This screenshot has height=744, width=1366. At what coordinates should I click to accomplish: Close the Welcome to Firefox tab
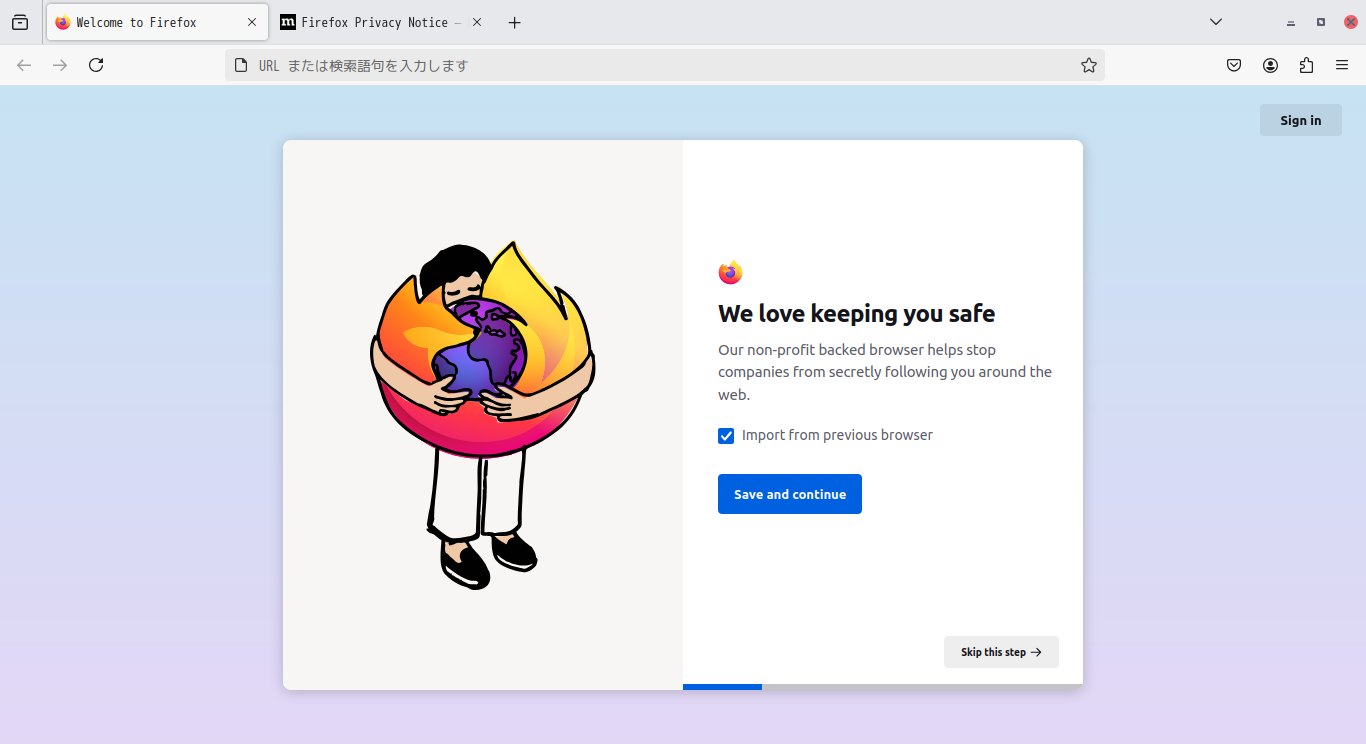tap(252, 22)
